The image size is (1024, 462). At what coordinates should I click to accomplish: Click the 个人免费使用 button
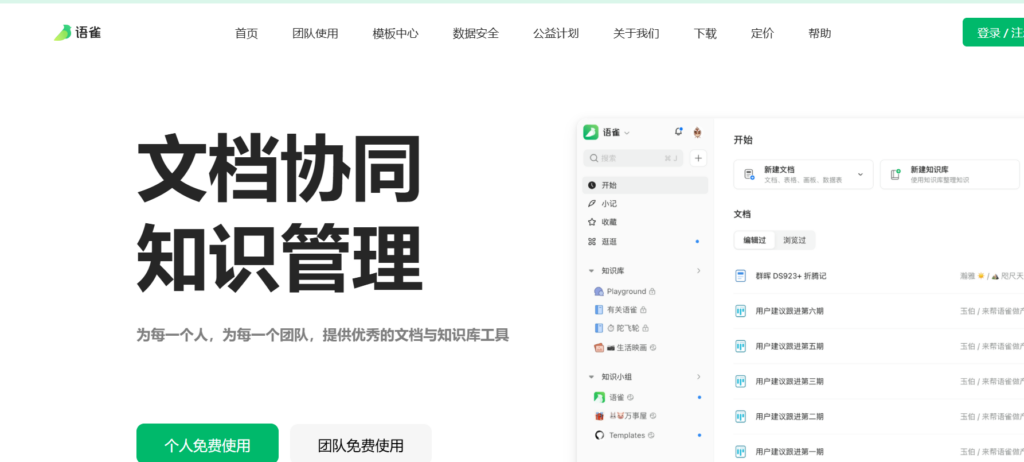(x=207, y=445)
